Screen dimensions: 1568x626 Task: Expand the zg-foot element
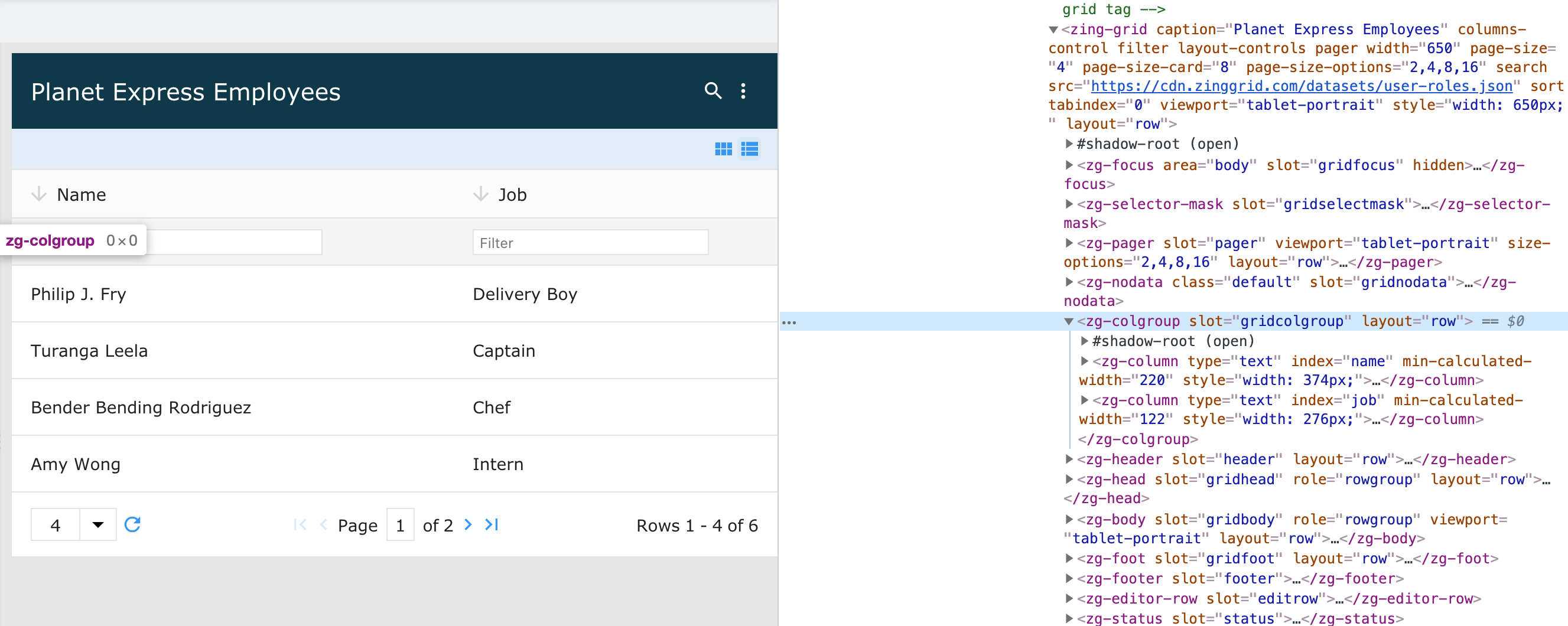point(1068,558)
